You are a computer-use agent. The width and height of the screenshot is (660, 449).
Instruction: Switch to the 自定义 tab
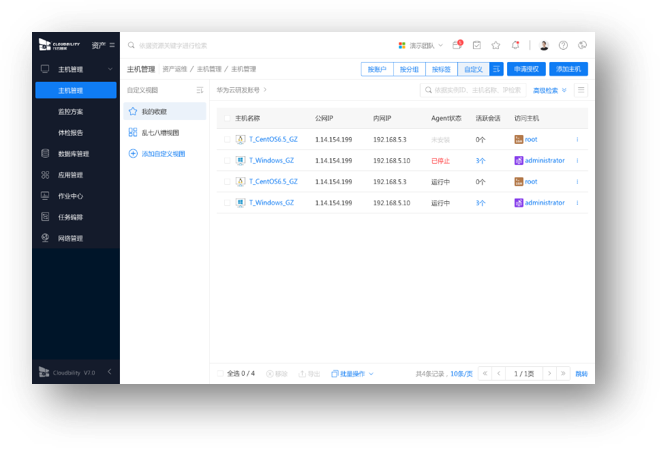point(474,69)
